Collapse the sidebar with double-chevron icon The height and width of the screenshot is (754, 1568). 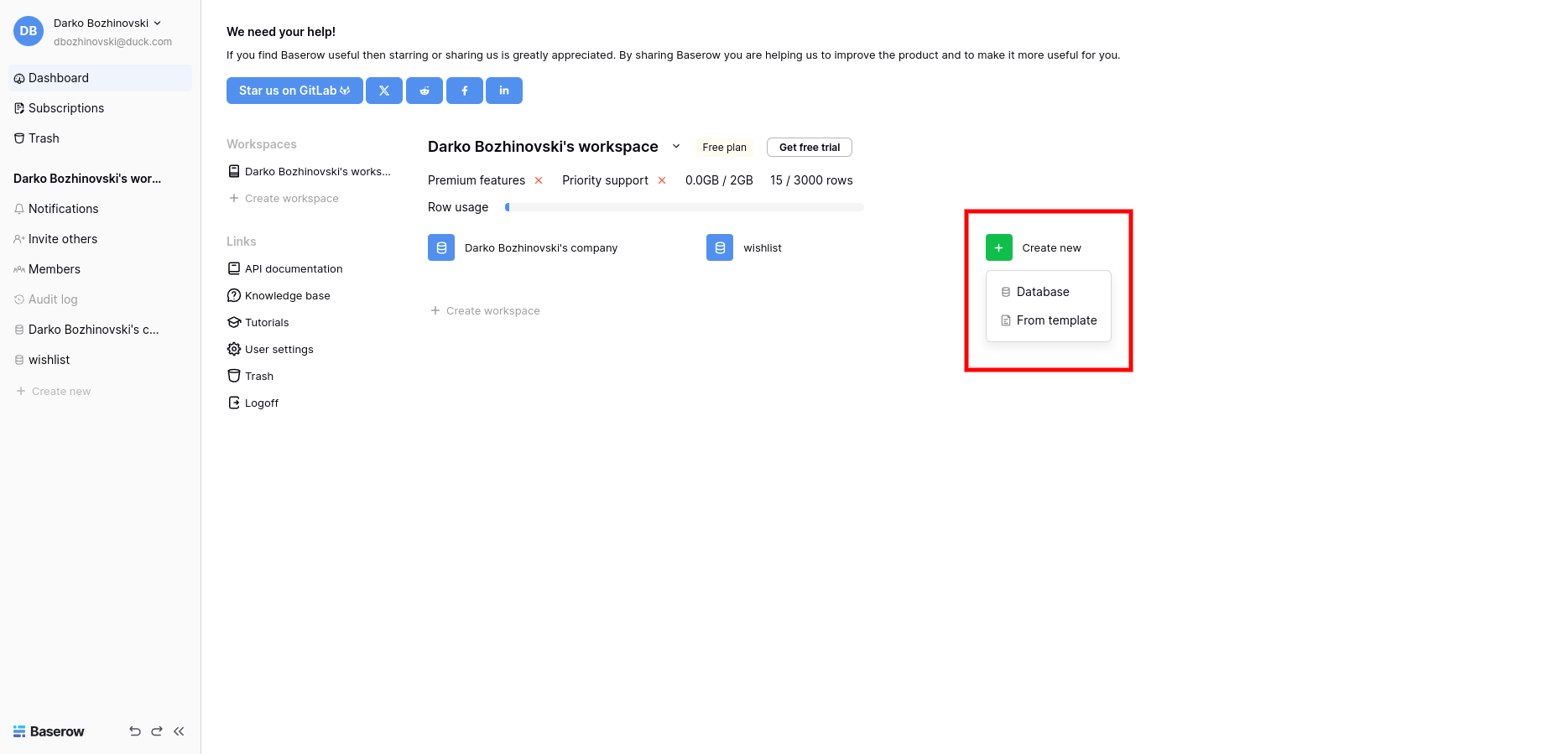pos(179,731)
